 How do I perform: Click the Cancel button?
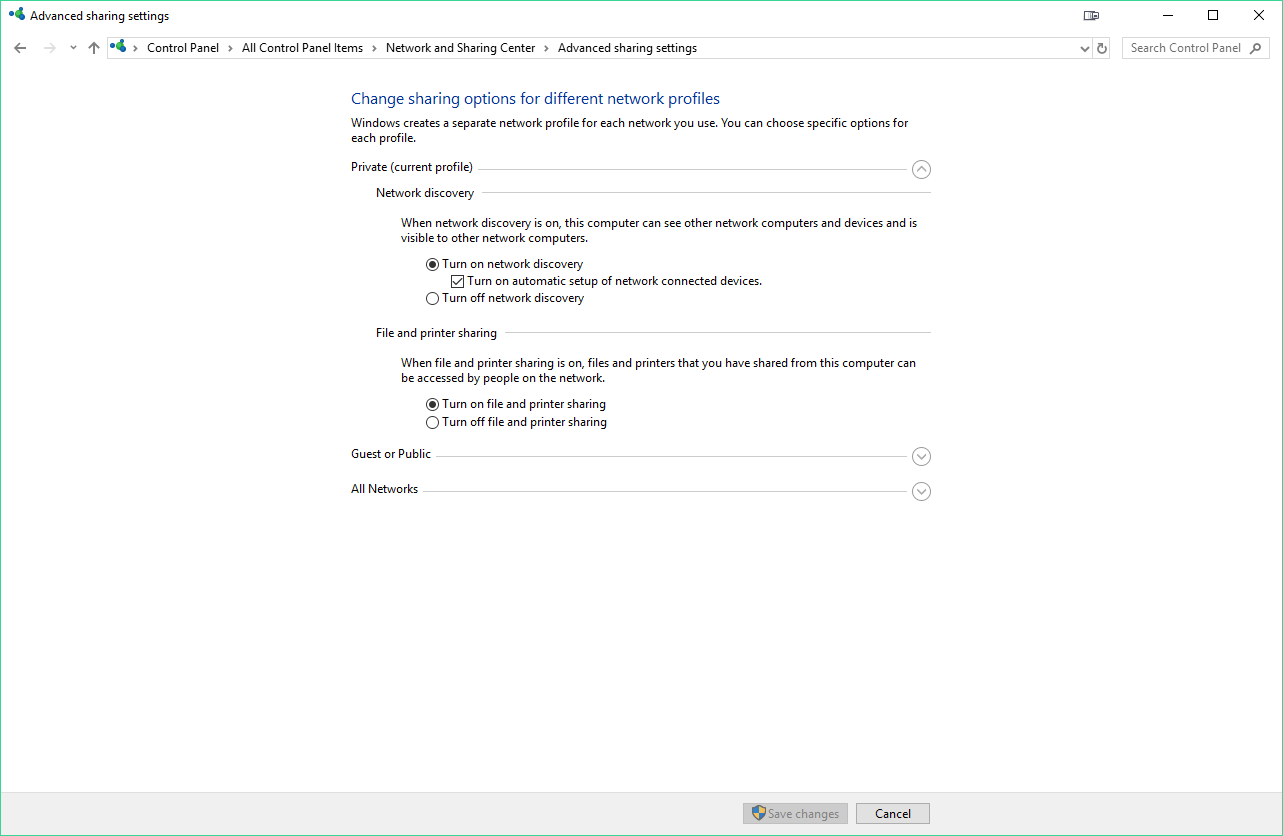pyautogui.click(x=893, y=814)
